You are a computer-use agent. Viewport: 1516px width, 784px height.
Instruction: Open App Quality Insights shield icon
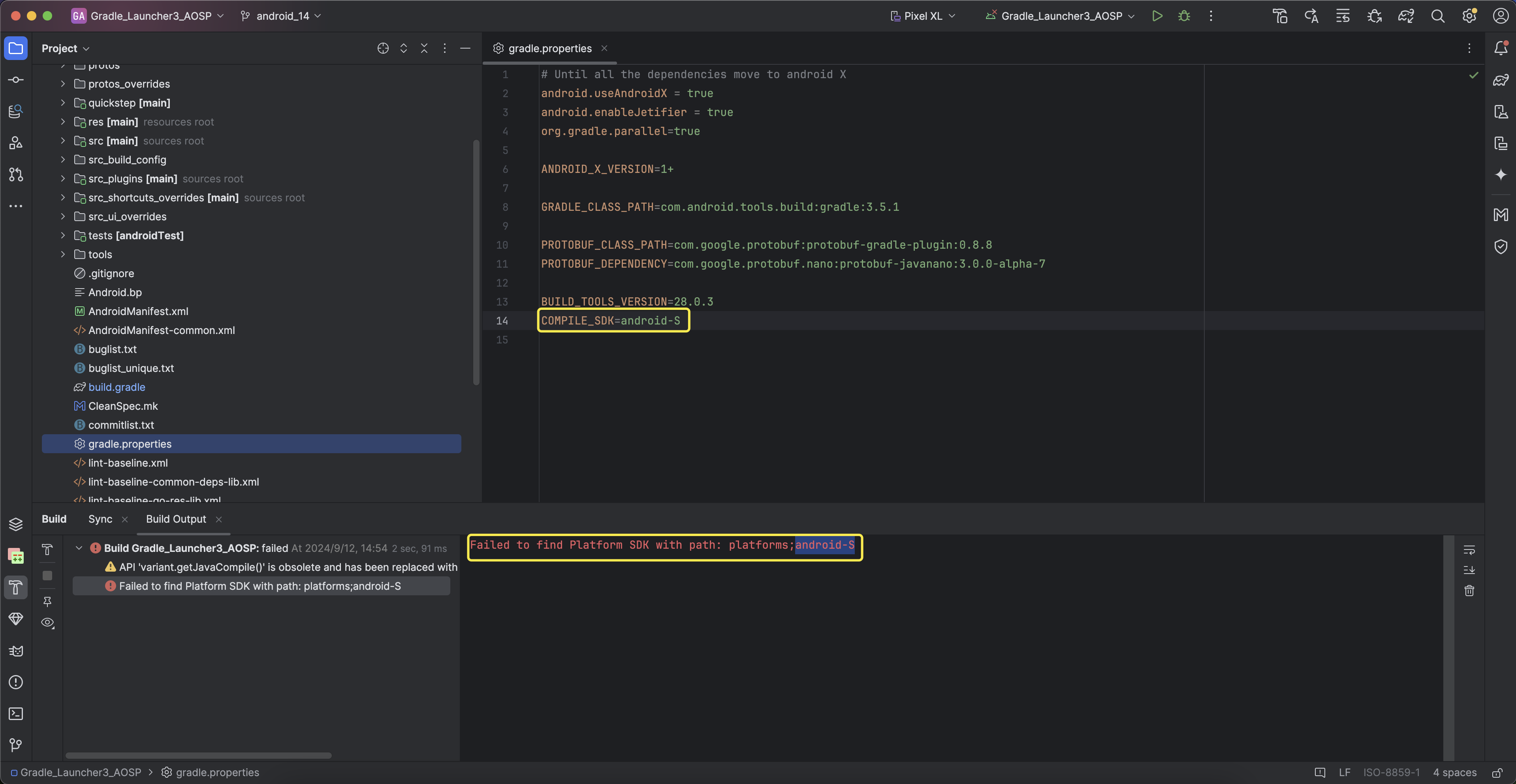[1501, 246]
